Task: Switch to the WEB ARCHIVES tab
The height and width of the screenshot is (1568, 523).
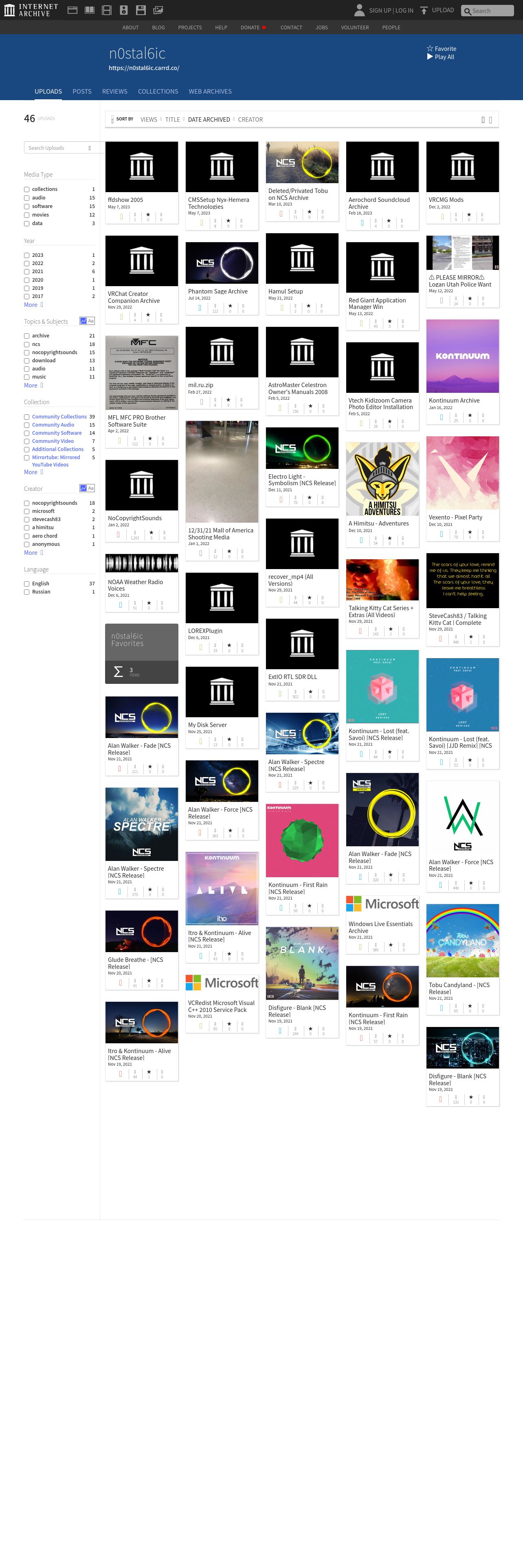Action: pyautogui.click(x=210, y=91)
